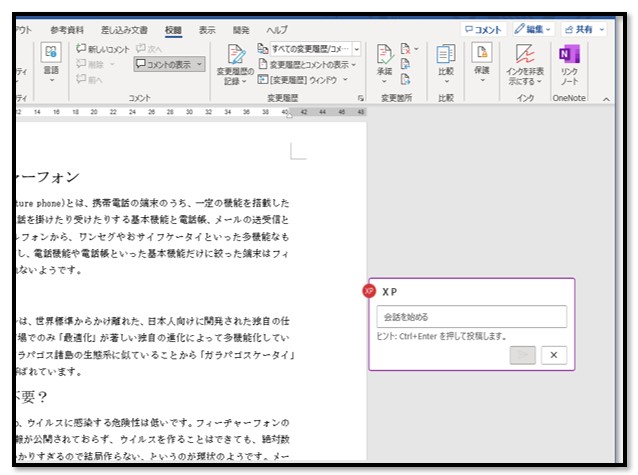Click the 次へ next comment button

(149, 49)
